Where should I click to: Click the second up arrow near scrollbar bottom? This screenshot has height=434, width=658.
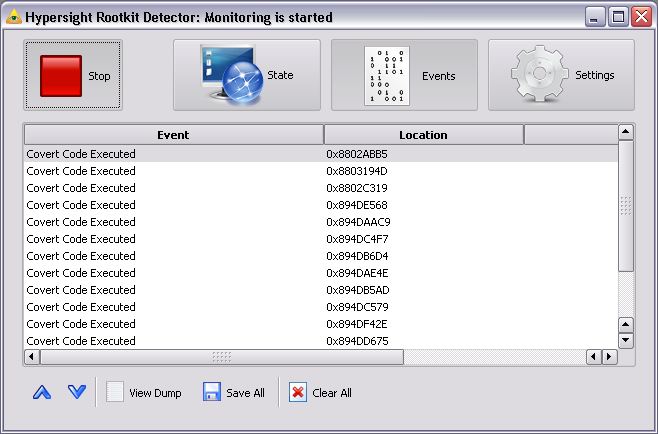click(x=626, y=324)
